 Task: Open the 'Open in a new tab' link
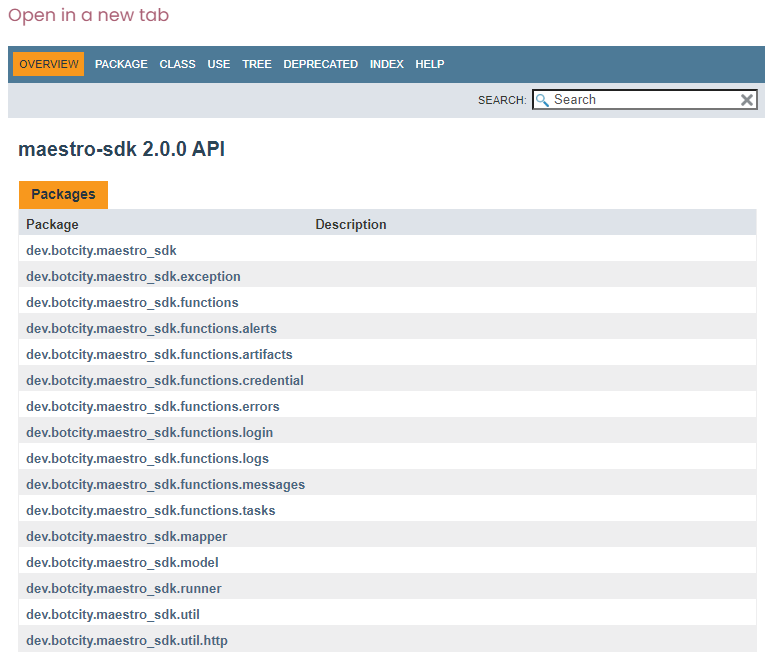coord(88,15)
